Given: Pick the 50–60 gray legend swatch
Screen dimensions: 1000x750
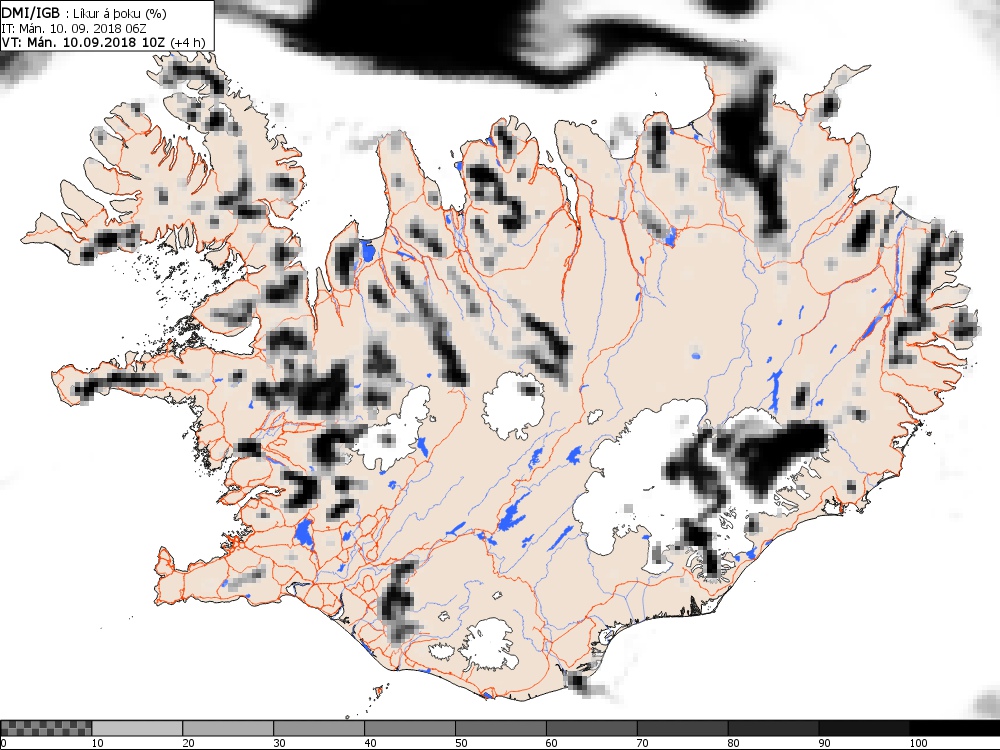Looking at the screenshot, I should 501,728.
